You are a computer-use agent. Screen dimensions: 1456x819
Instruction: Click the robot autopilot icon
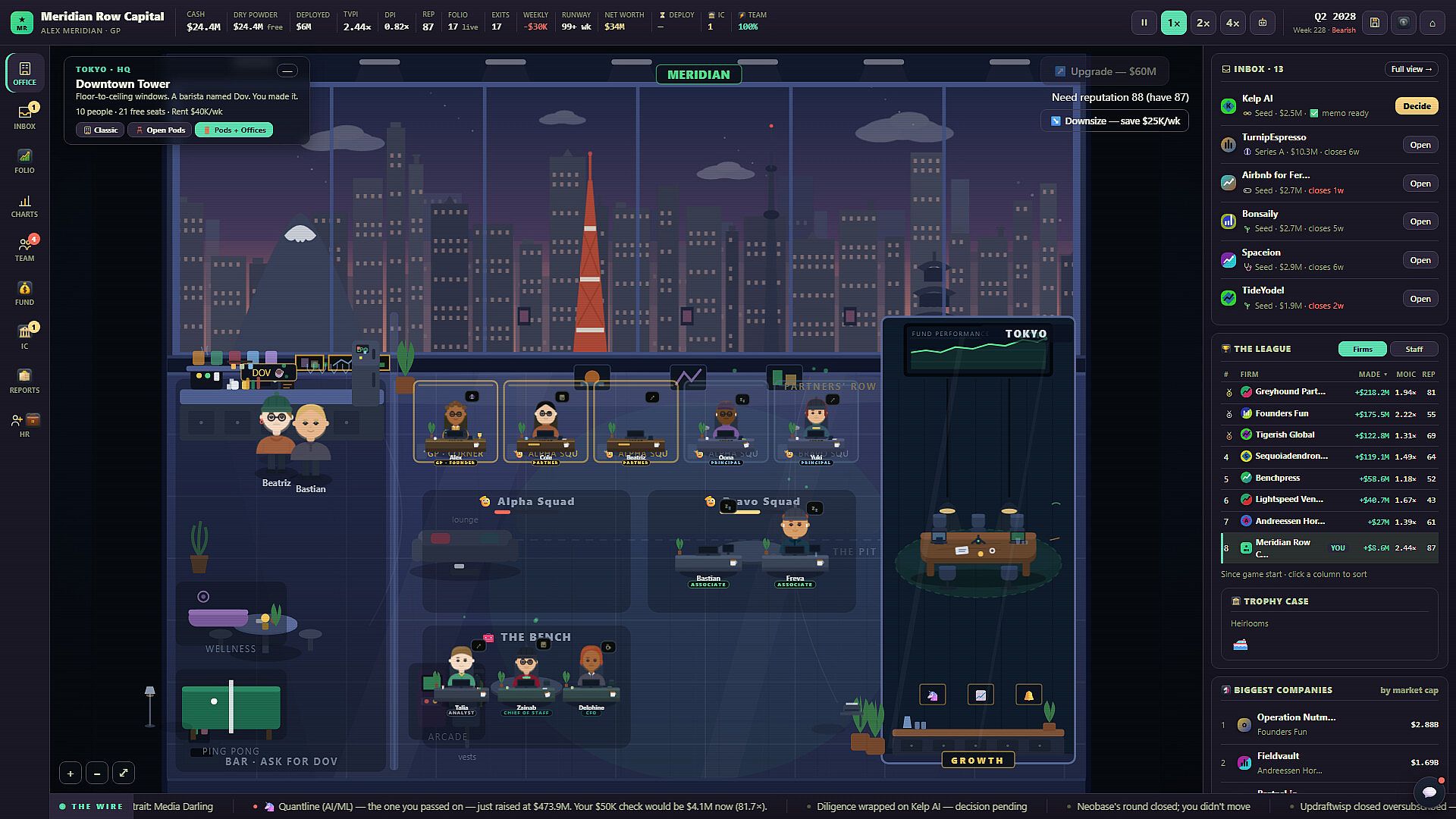point(1263,23)
